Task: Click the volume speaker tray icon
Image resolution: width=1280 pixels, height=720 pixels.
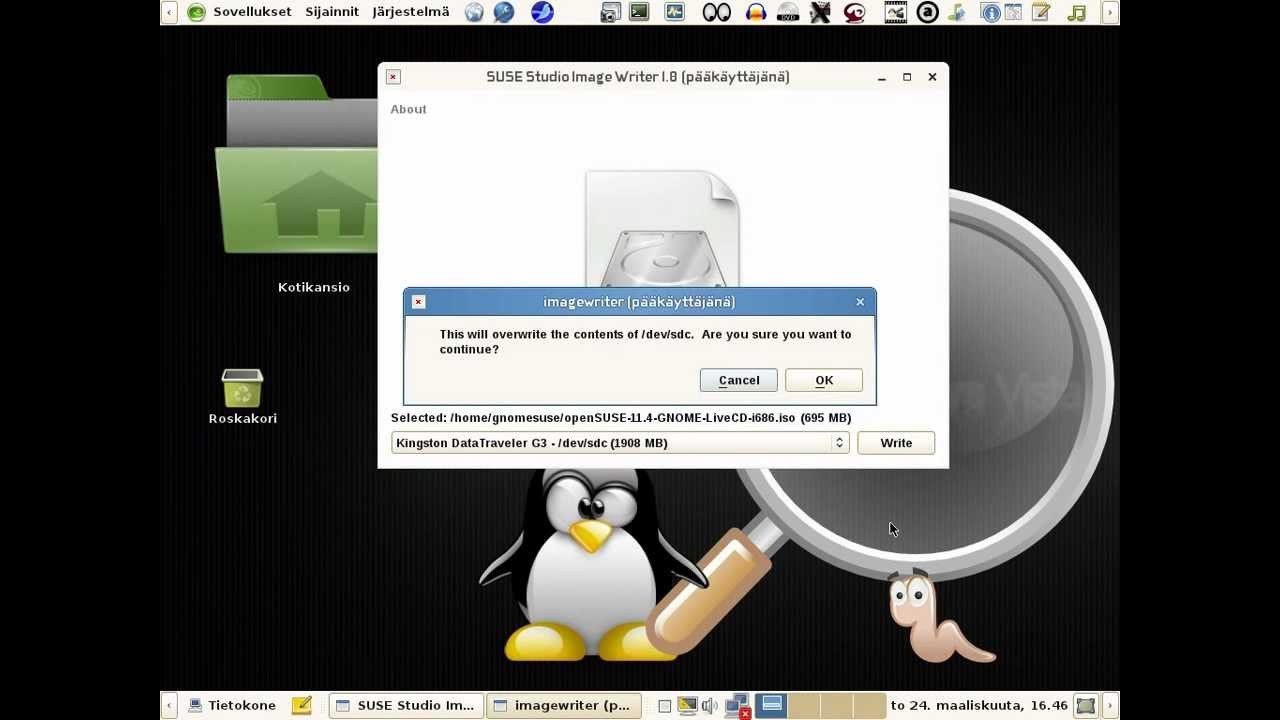Action: pyautogui.click(x=710, y=705)
